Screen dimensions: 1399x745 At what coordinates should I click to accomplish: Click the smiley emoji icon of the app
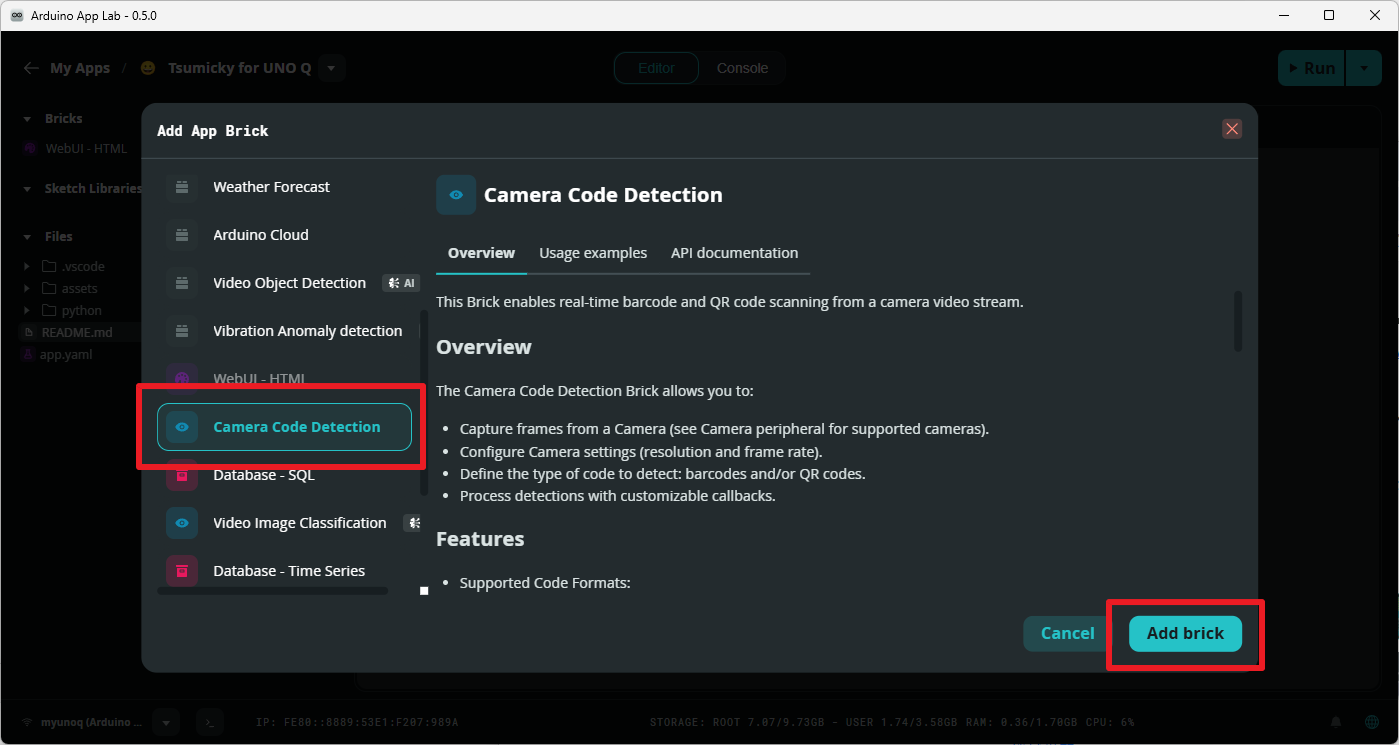point(148,68)
